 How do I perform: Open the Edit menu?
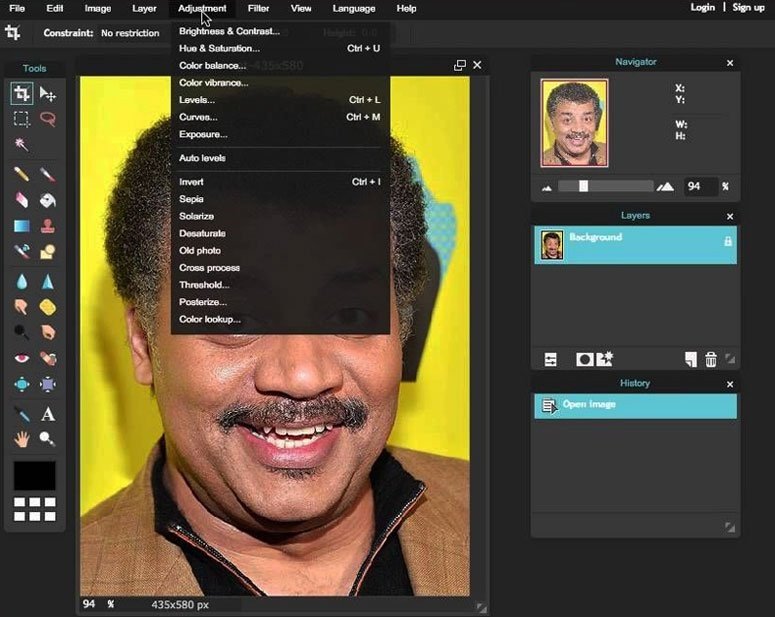coord(54,8)
